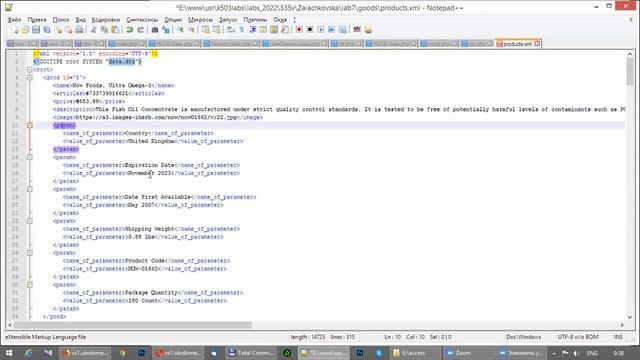The width and height of the screenshot is (640, 360).
Task: Click the Dos\Windows line ending status field
Action: coord(524,337)
